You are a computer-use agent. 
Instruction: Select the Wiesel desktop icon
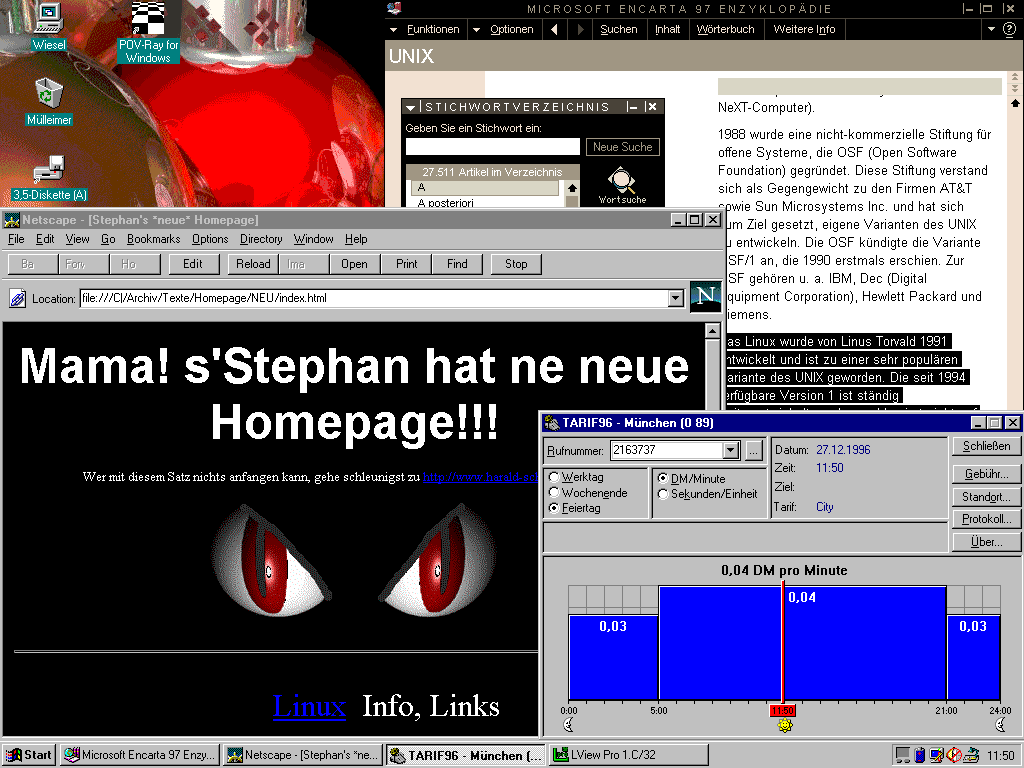[49, 26]
